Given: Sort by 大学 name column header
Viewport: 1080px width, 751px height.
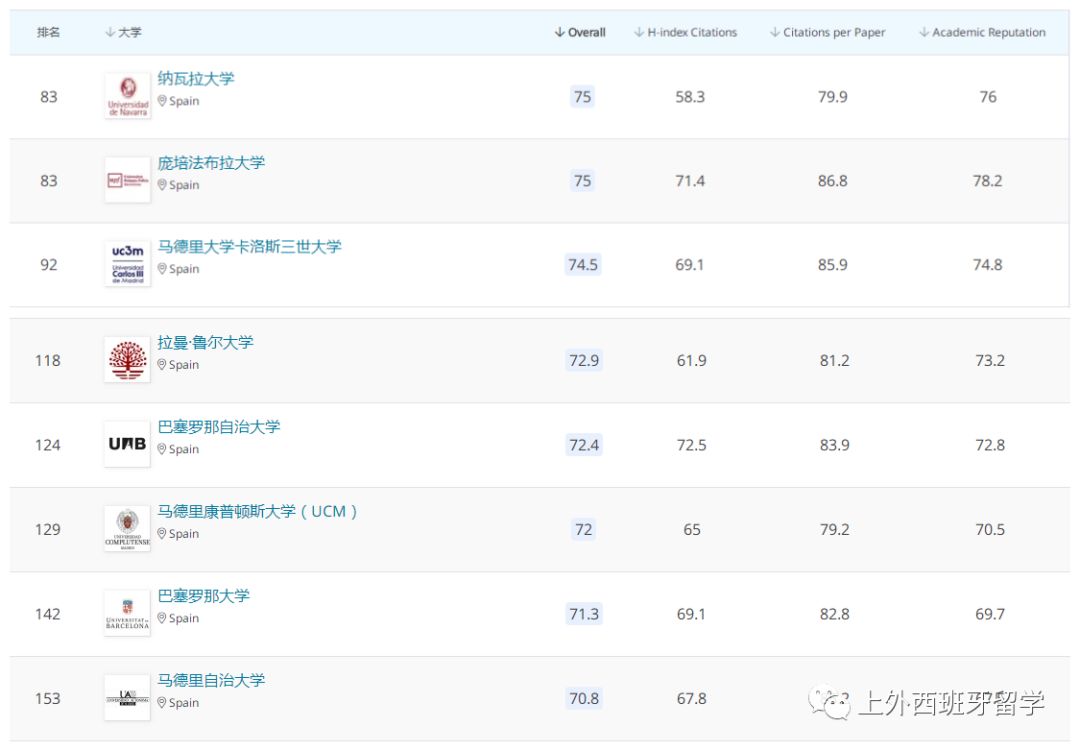Looking at the screenshot, I should coord(123,33).
